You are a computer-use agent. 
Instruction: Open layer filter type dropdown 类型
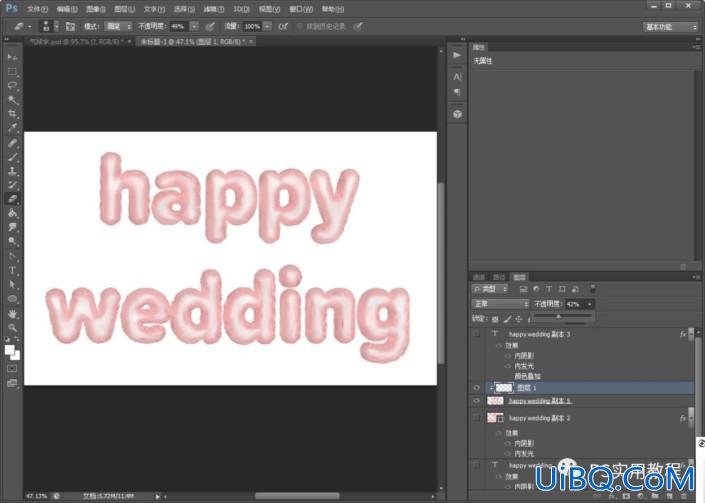[490, 289]
